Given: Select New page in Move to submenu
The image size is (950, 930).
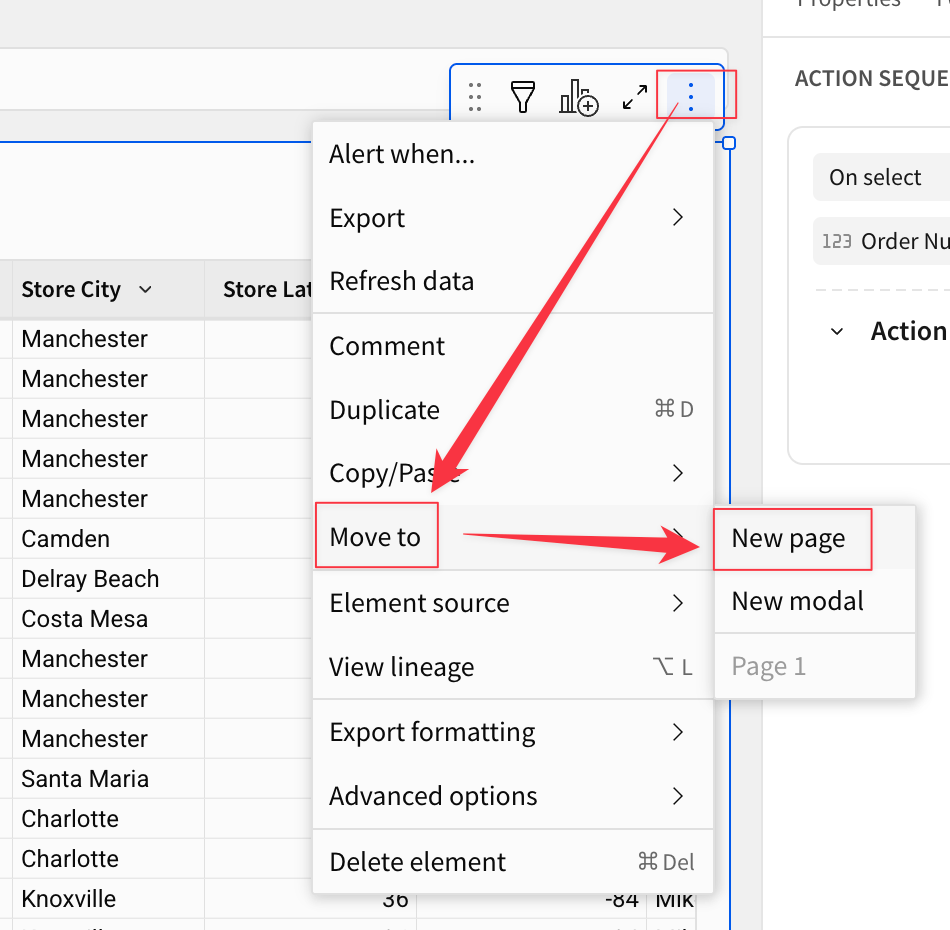Looking at the screenshot, I should (814, 538).
